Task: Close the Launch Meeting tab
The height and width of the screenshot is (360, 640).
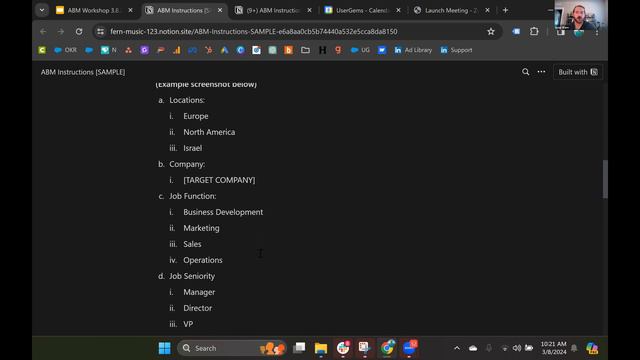Action: point(487,10)
